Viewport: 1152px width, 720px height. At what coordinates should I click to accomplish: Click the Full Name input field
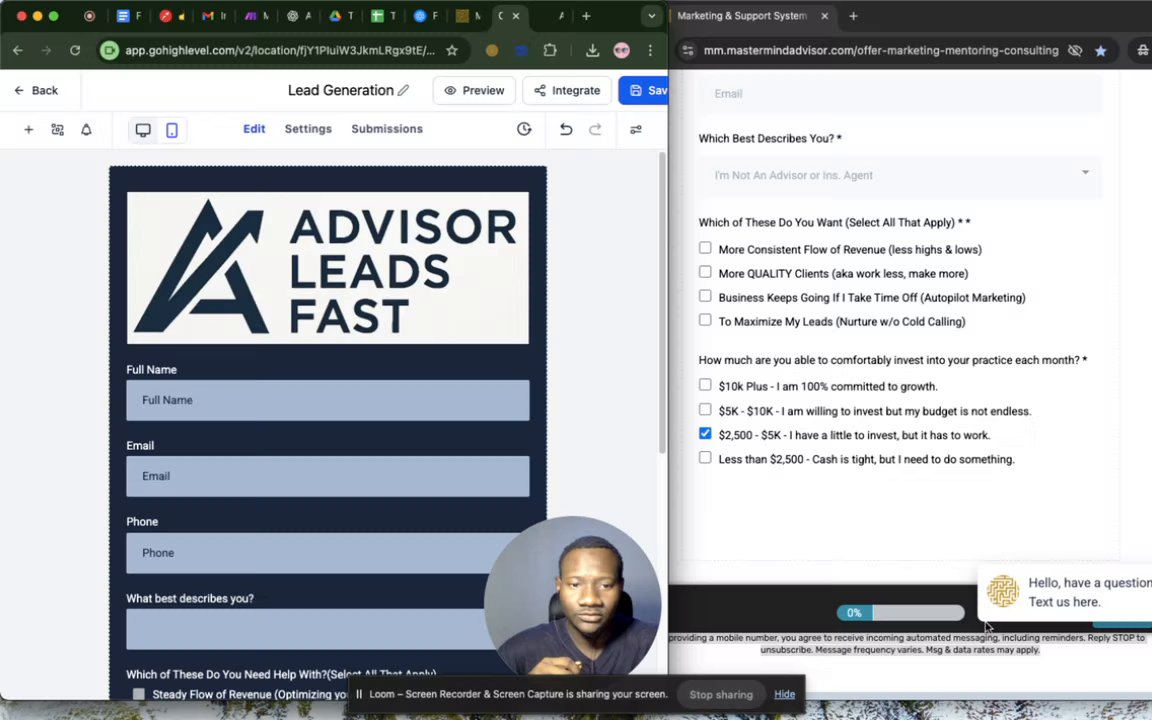pos(328,400)
